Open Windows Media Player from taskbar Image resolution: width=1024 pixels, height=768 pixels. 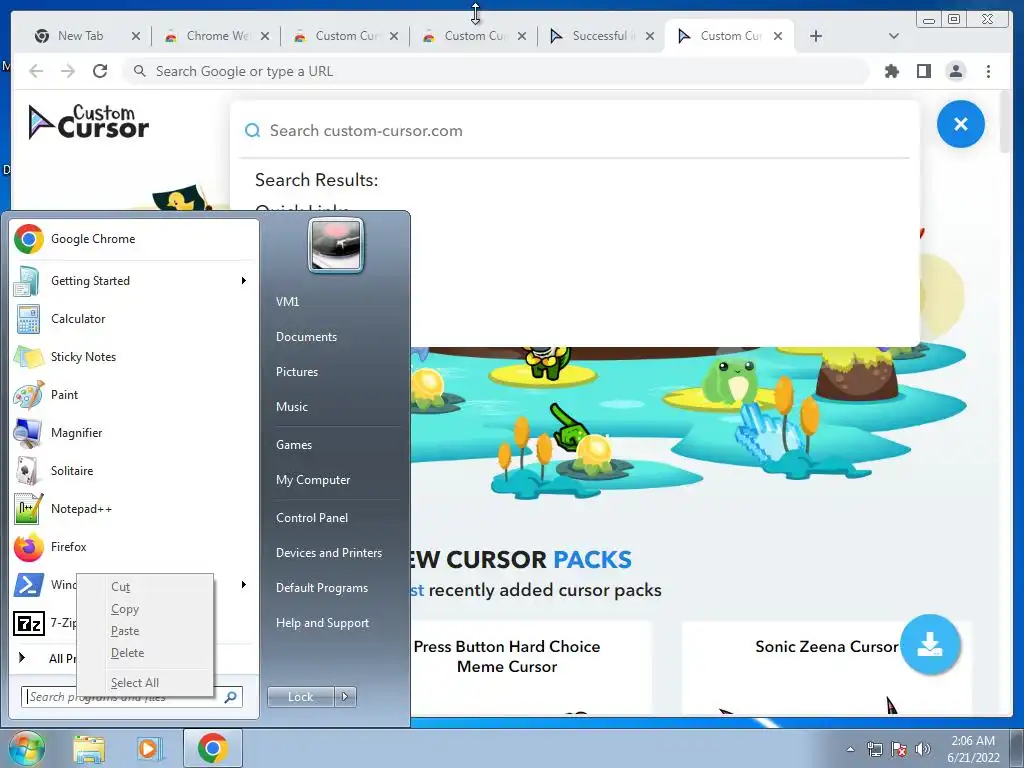150,749
